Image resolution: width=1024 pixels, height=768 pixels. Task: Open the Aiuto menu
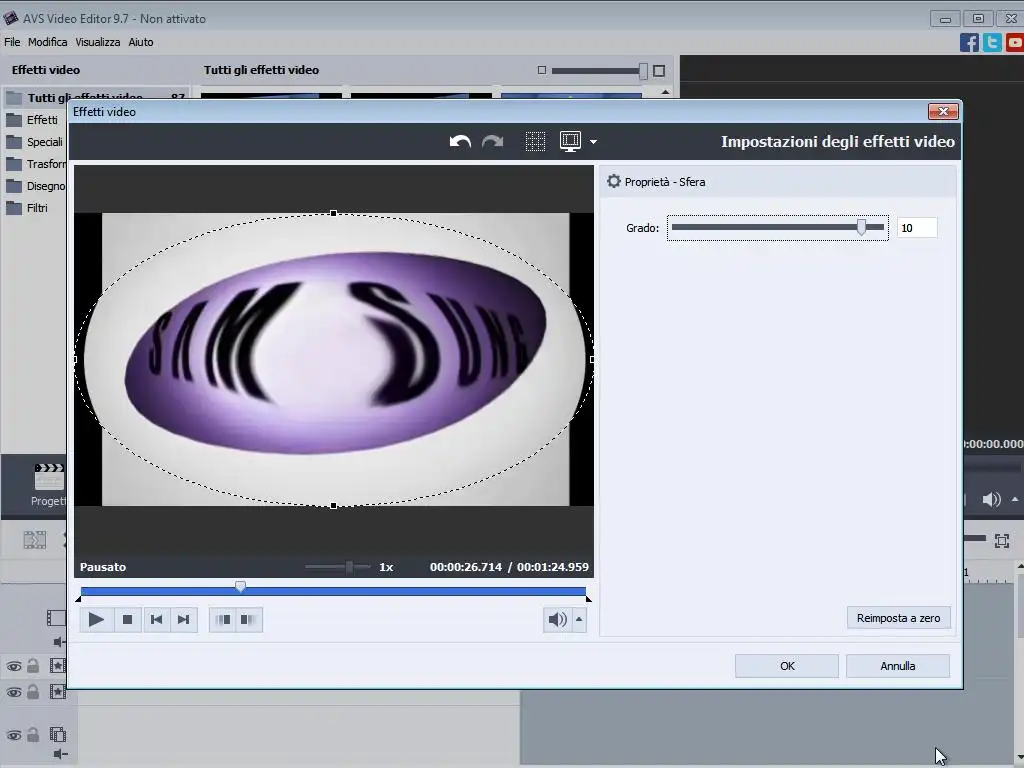[x=140, y=42]
